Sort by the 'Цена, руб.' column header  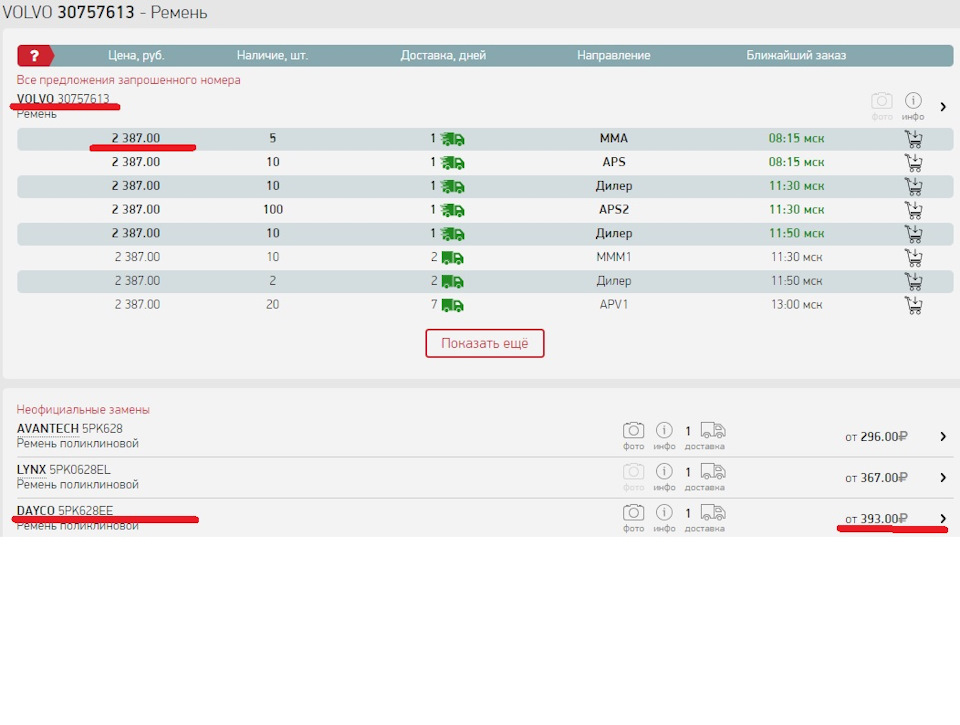[135, 56]
